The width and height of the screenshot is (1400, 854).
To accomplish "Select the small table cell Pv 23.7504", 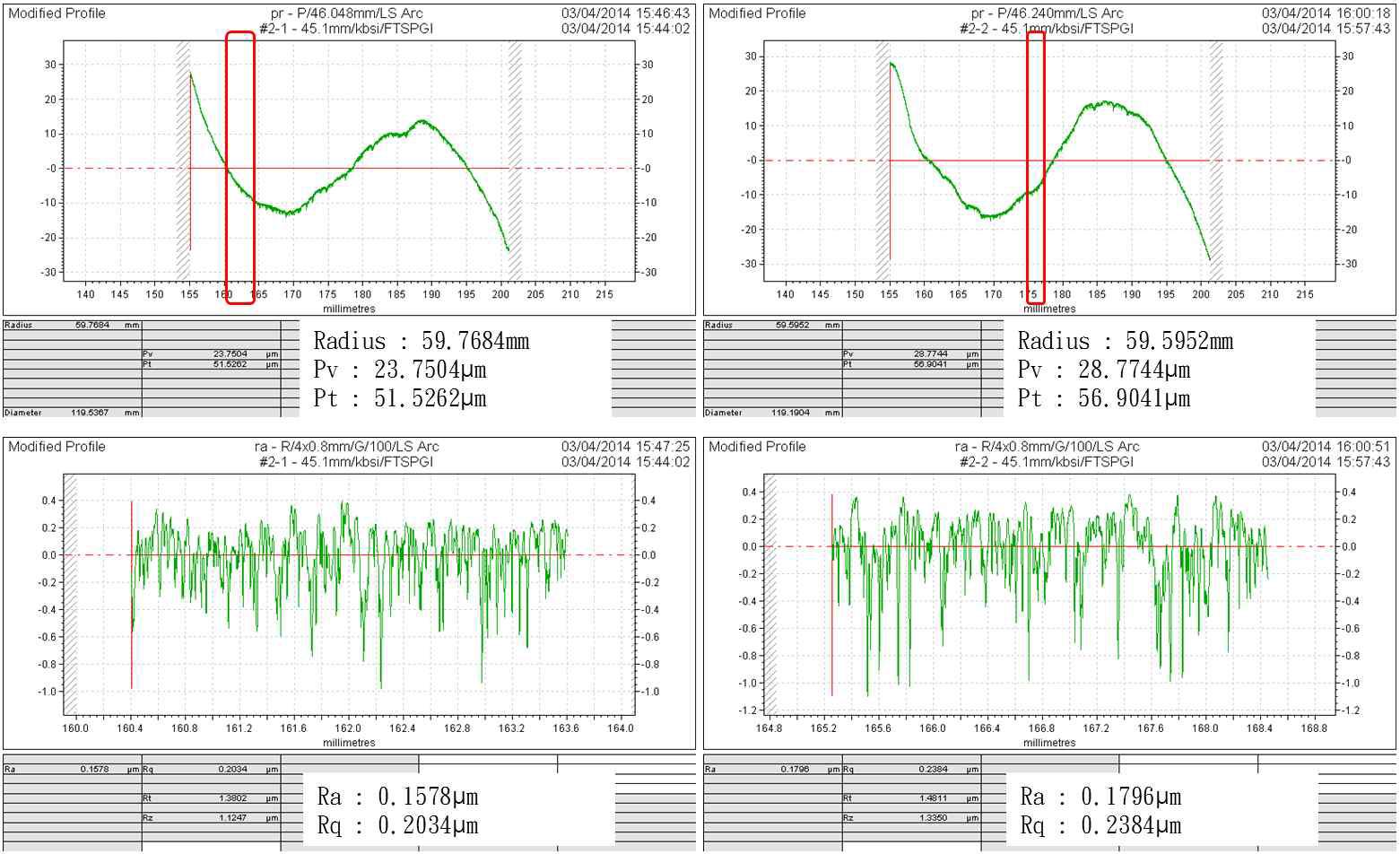I will pos(211,354).
